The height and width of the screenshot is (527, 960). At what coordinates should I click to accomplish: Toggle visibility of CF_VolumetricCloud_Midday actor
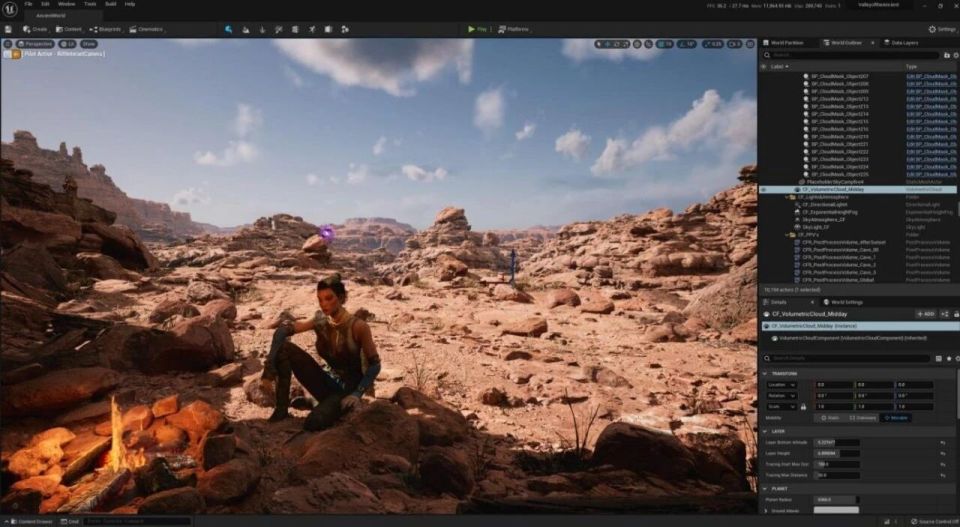pos(763,190)
